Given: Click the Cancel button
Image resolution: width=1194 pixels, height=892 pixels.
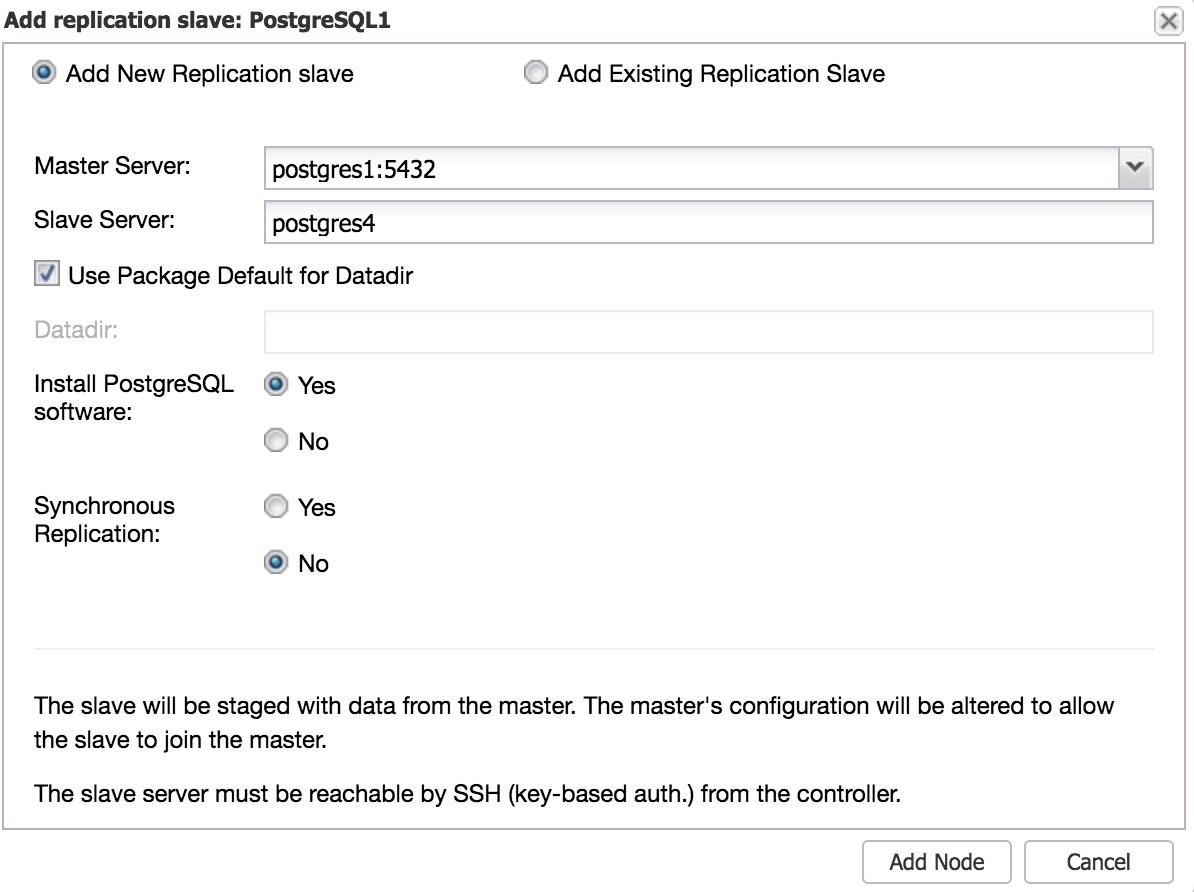Looking at the screenshot, I should pos(1098,862).
